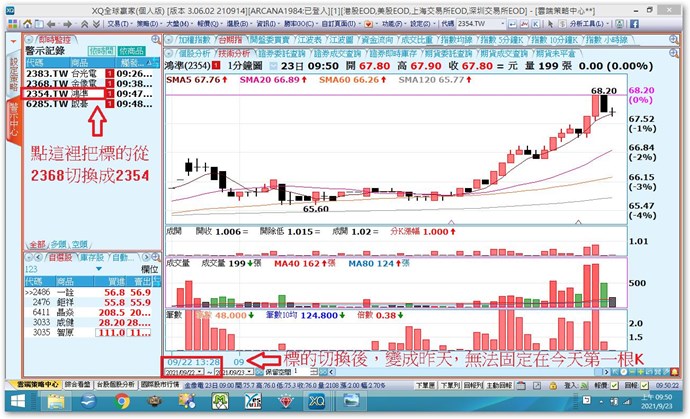Image resolution: width=690 pixels, height=419 pixels.
Task: Select the pointer cursor tool
Action: (x=550, y=24)
